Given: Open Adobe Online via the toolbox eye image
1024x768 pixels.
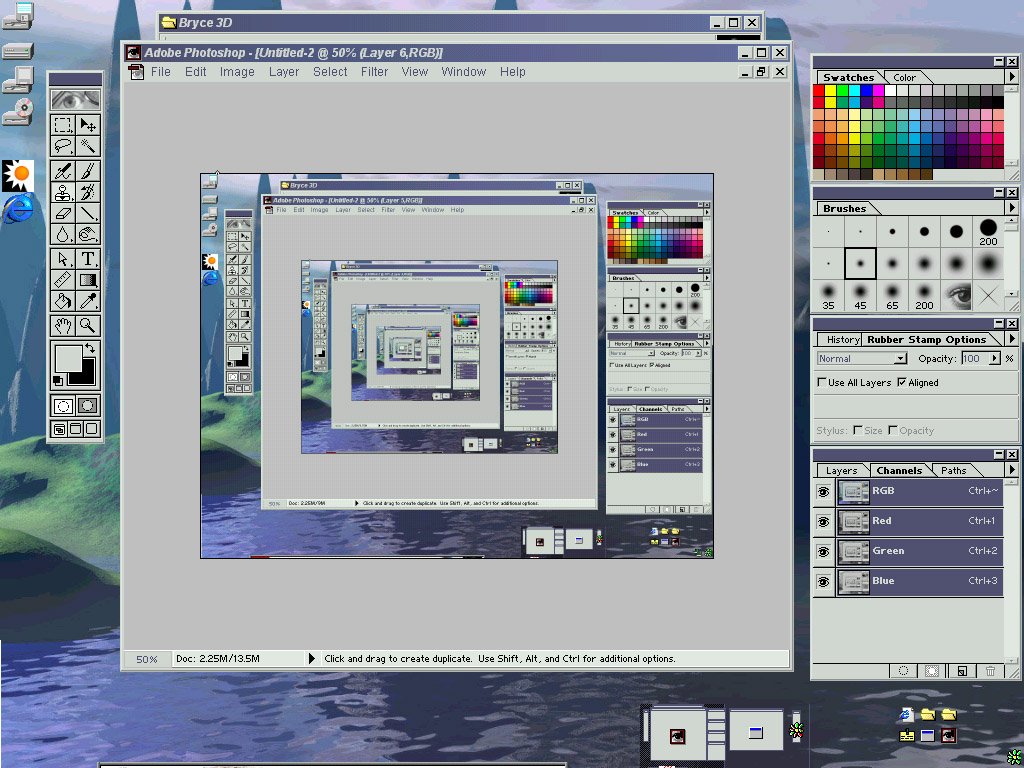Looking at the screenshot, I should point(76,99).
